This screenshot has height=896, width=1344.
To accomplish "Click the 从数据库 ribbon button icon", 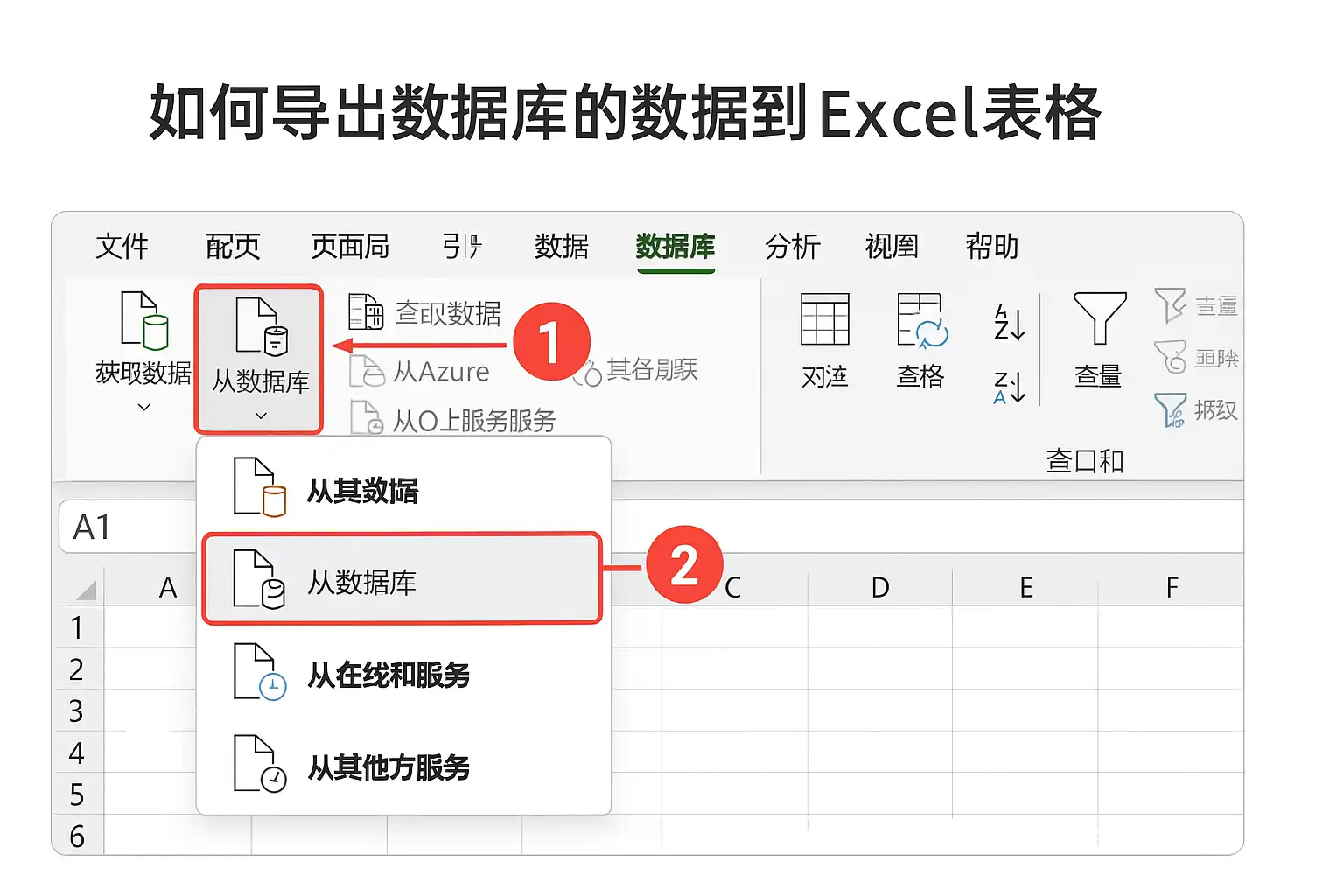I will pos(262,326).
